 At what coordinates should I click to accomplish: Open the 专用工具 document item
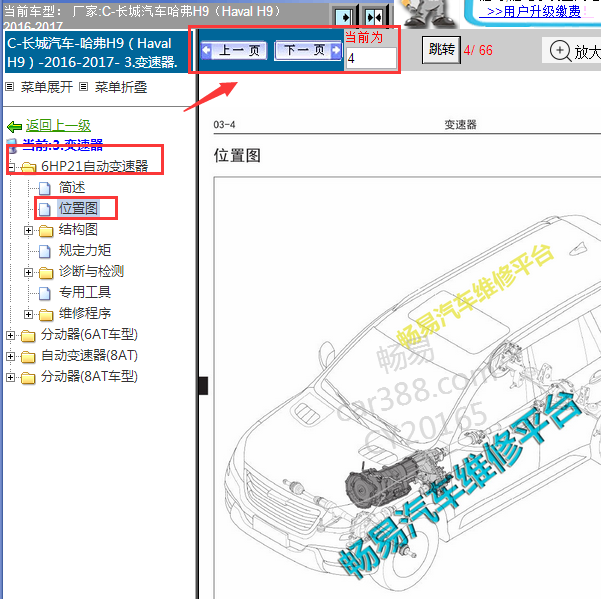pos(85,292)
